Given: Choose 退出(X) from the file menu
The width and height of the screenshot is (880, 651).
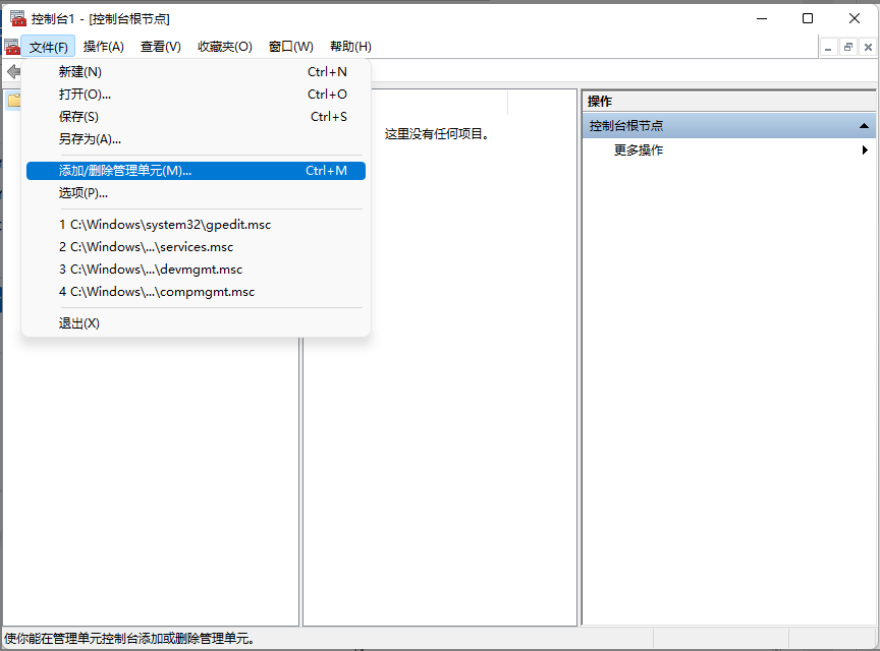Looking at the screenshot, I should tap(196, 323).
